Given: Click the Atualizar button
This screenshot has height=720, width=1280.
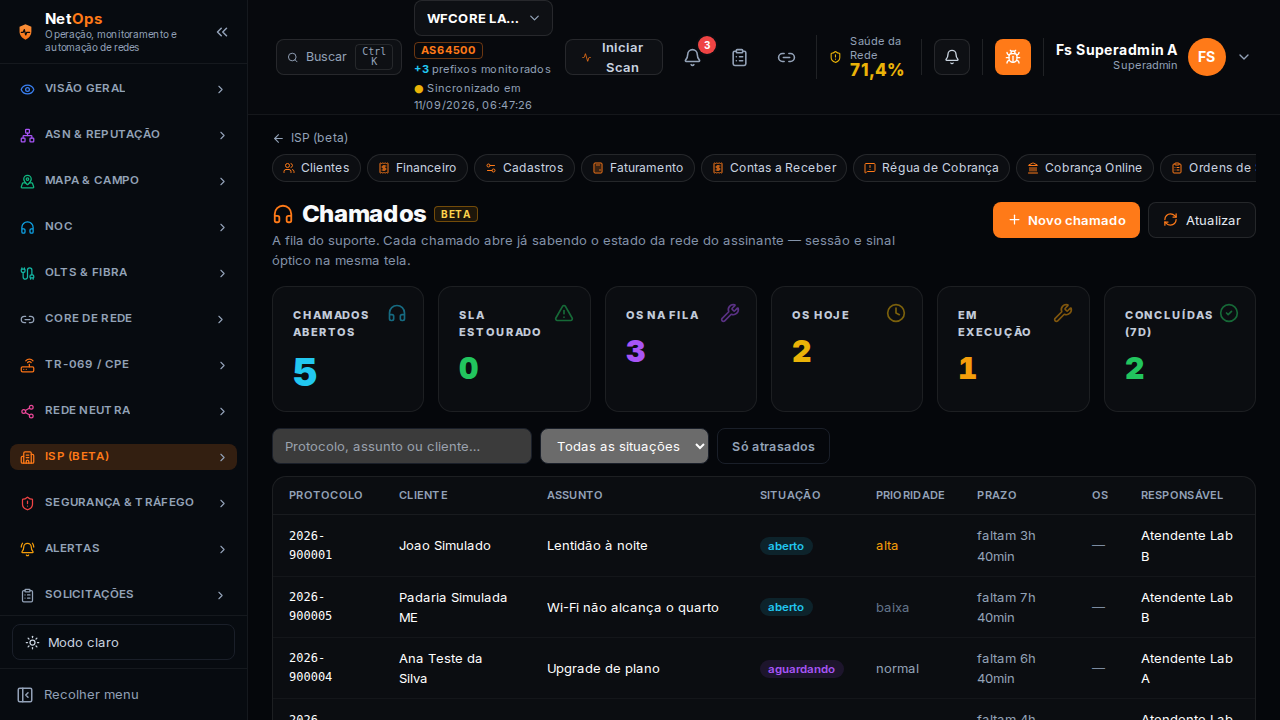Looking at the screenshot, I should pos(1202,220).
